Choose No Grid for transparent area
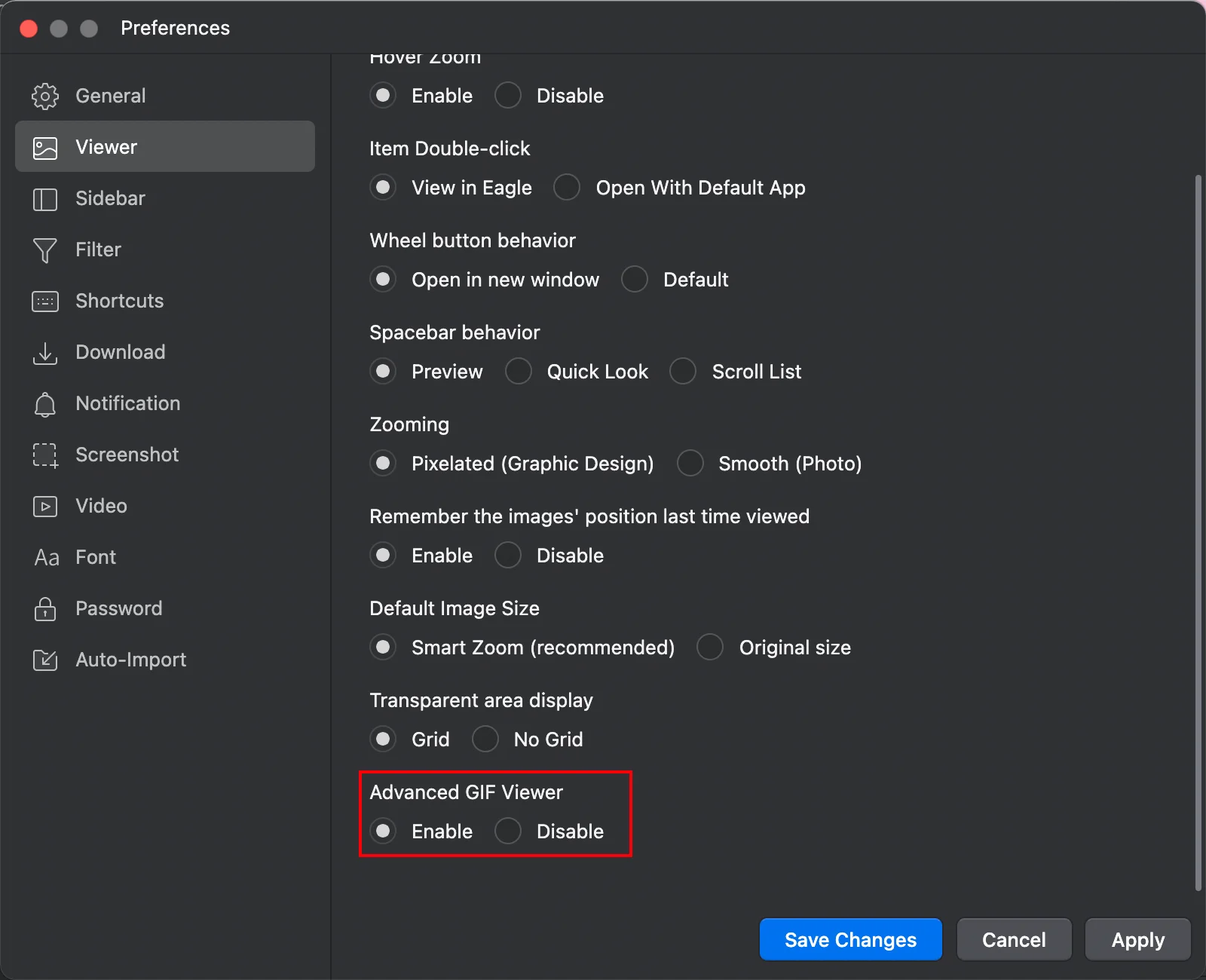1206x980 pixels. click(x=485, y=739)
